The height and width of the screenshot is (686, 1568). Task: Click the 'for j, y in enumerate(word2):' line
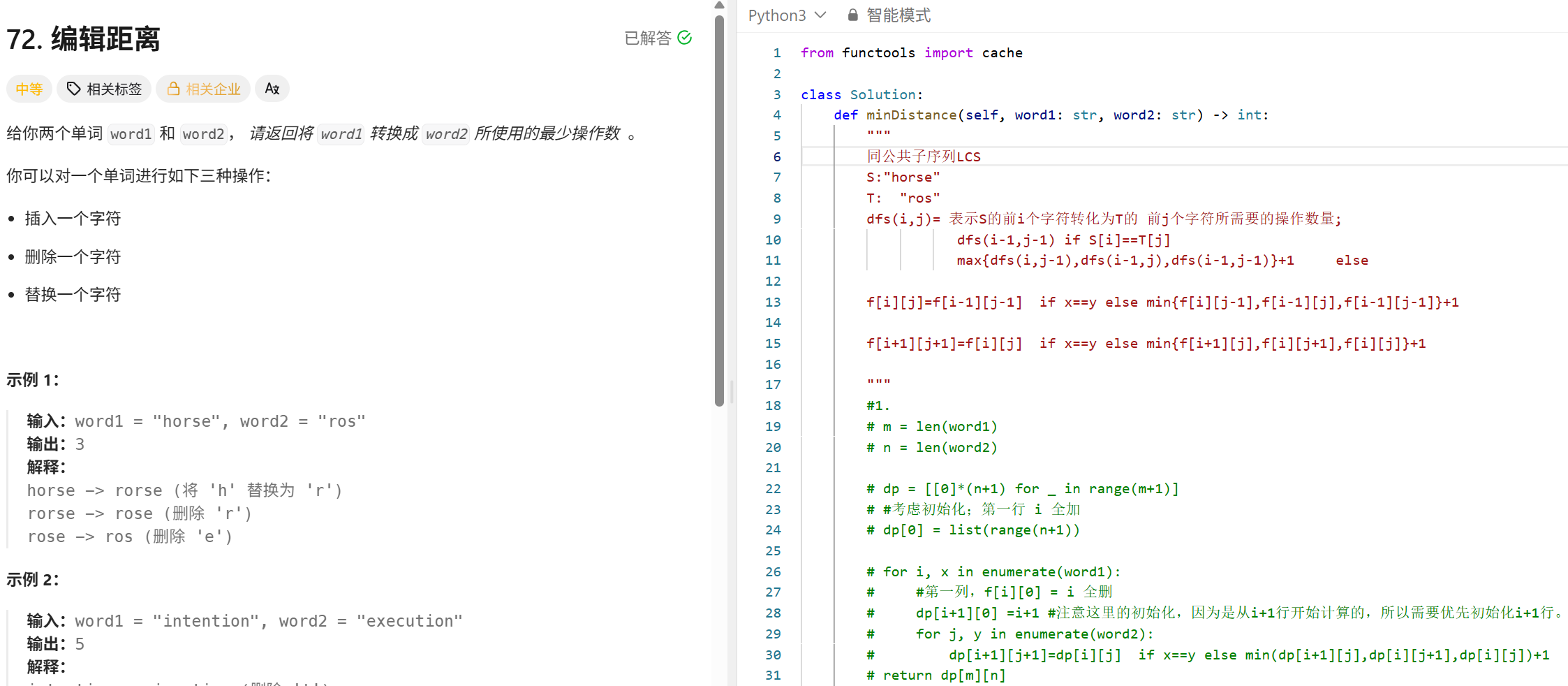[1035, 634]
